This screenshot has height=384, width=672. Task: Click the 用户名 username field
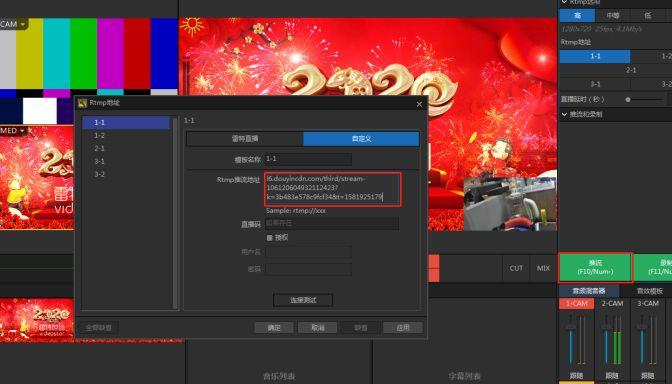[x=308, y=252]
